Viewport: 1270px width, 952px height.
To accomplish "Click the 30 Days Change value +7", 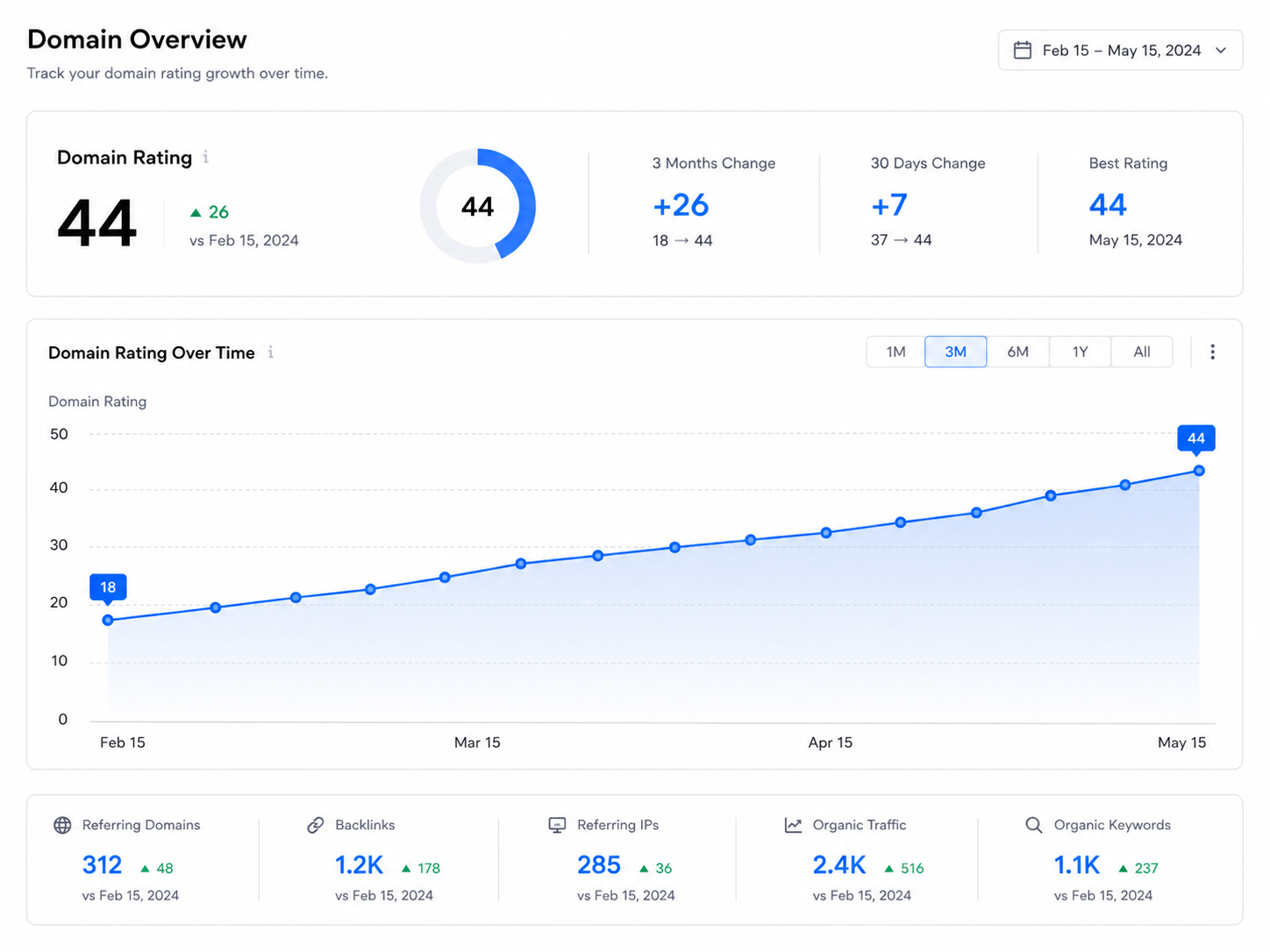I will [889, 205].
